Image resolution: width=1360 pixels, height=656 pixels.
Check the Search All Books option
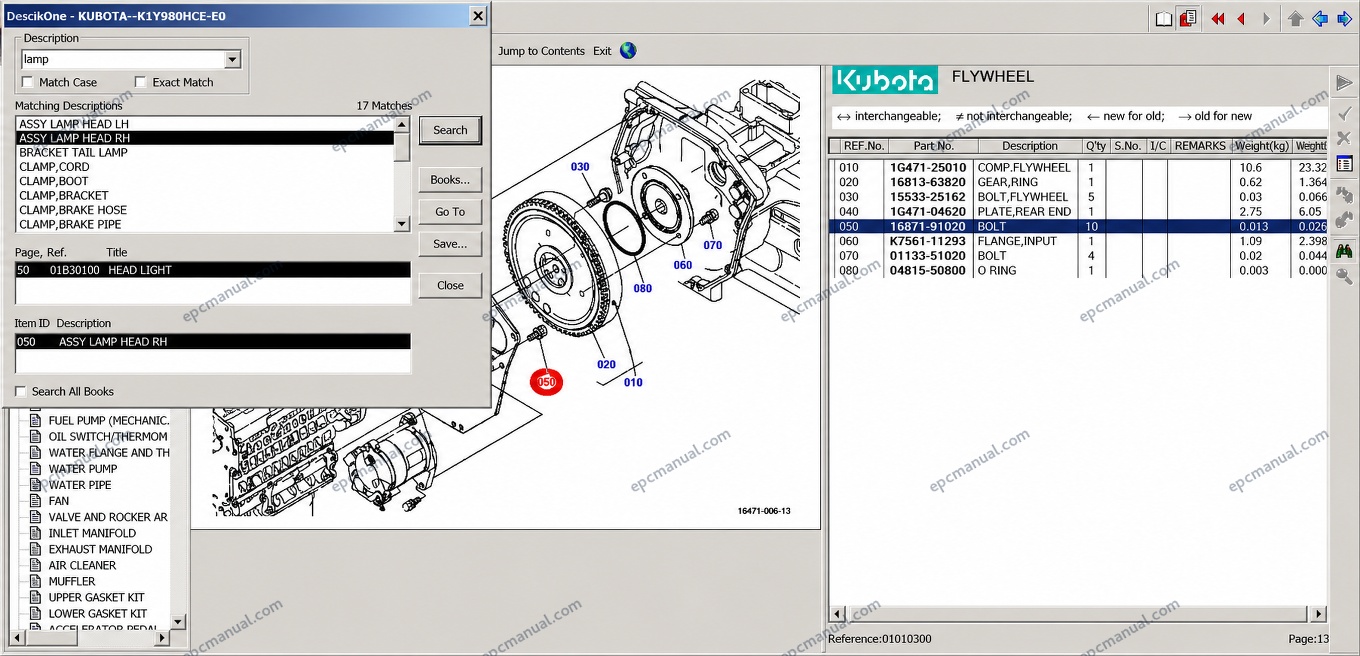21,391
